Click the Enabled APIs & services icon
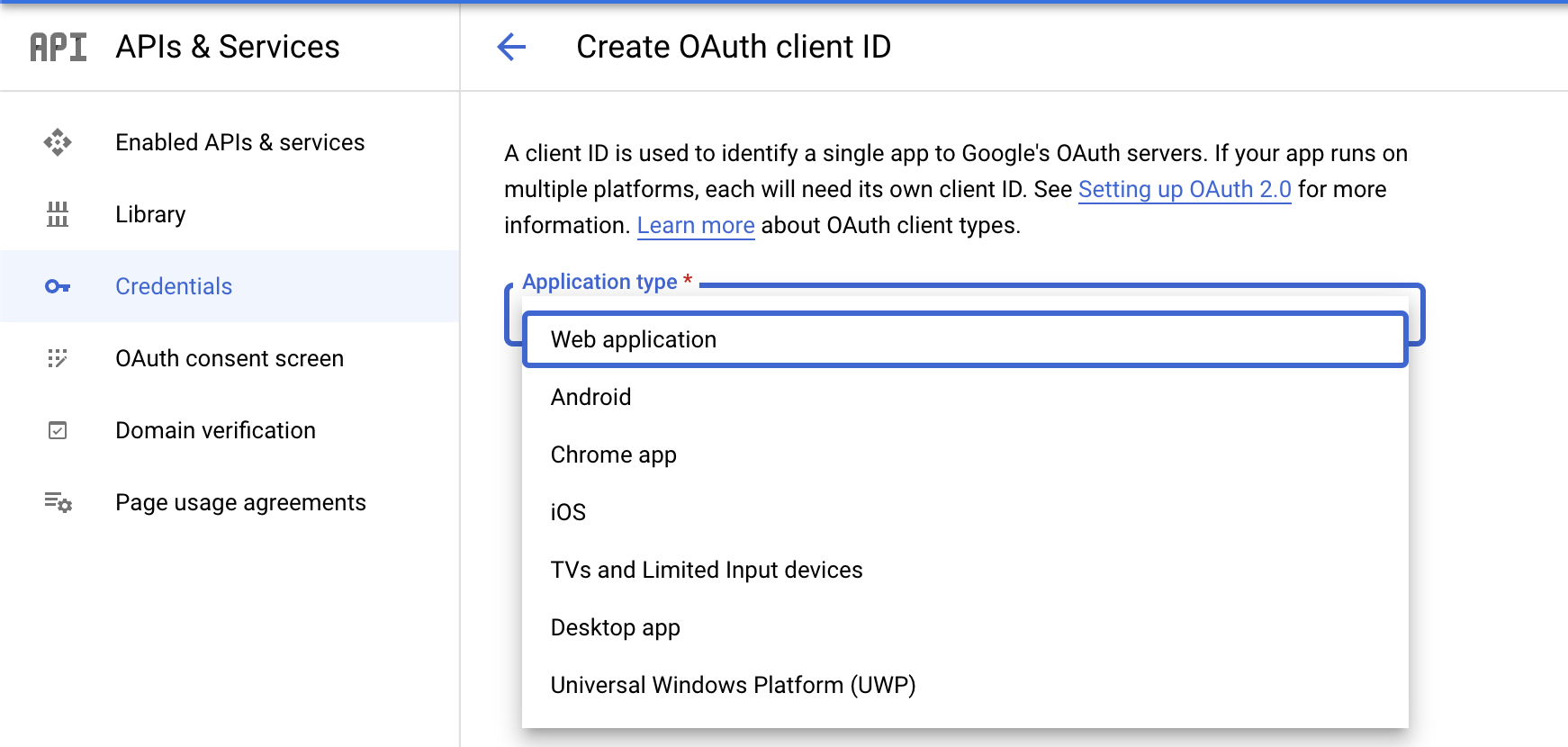 58,142
